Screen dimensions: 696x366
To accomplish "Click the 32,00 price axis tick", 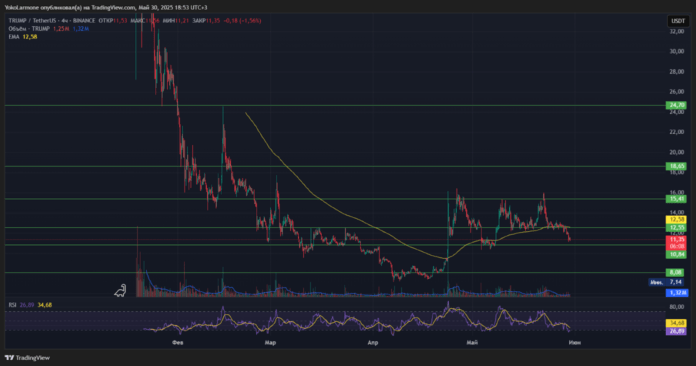I will tap(676, 31).
